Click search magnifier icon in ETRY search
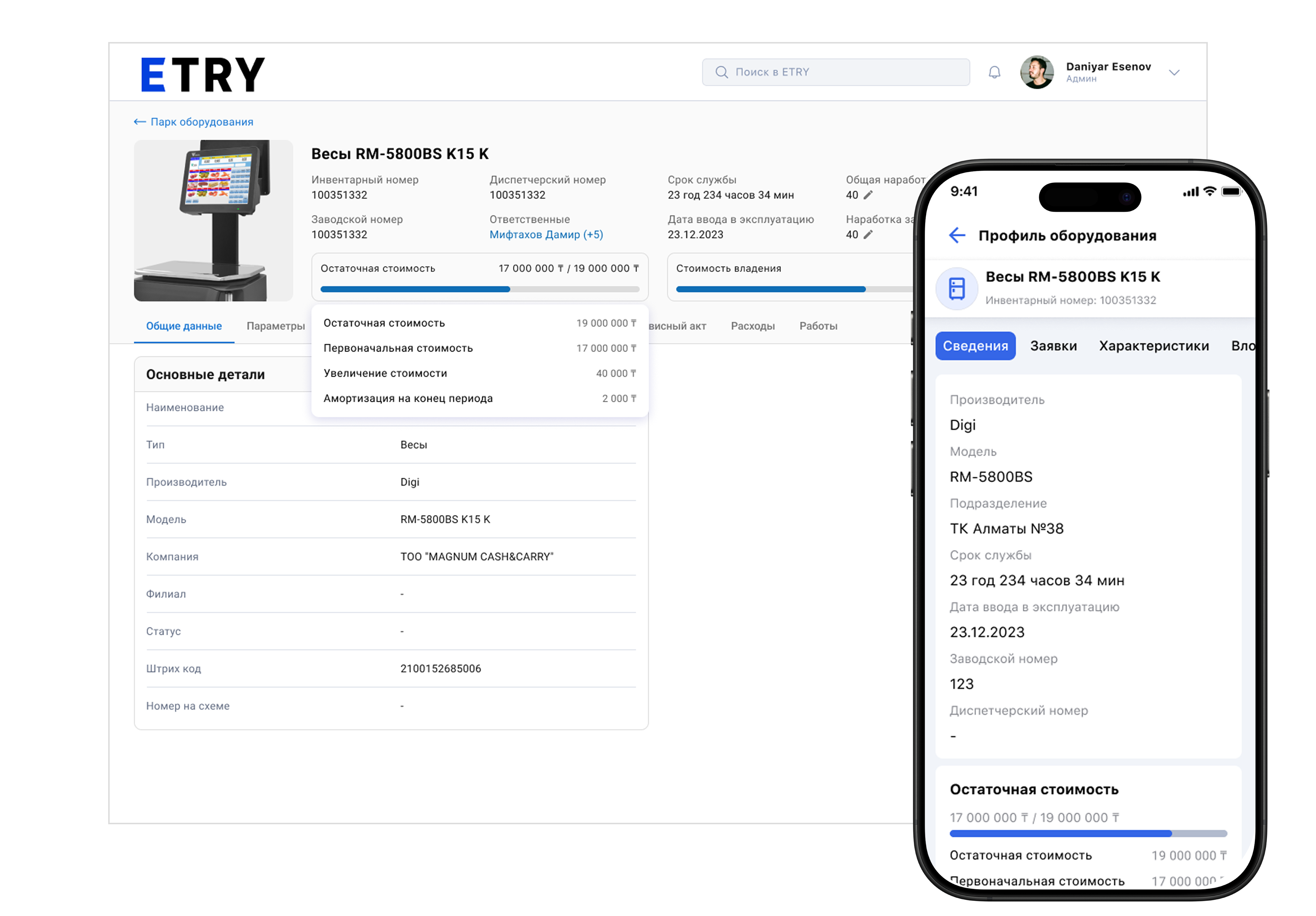The height and width of the screenshot is (916, 1316). click(x=722, y=72)
